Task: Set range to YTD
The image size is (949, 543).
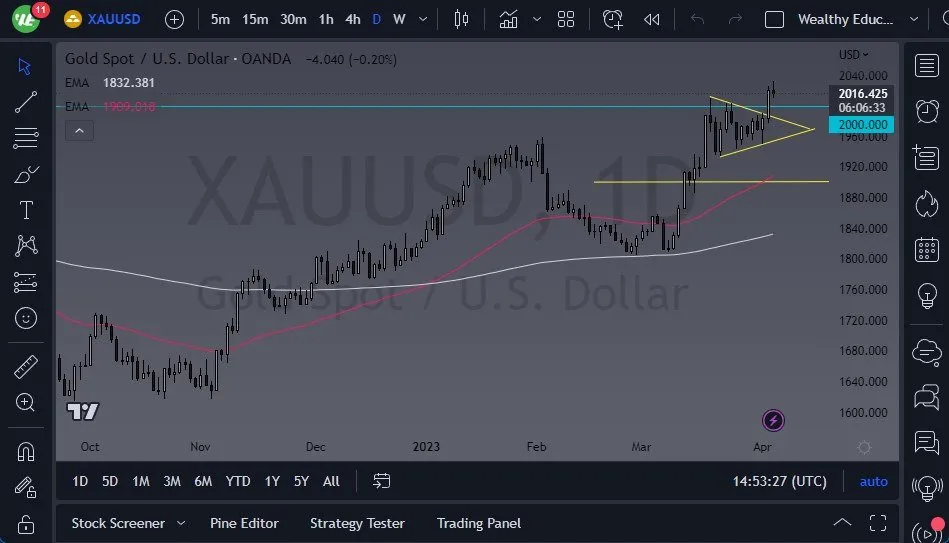Action: [238, 481]
